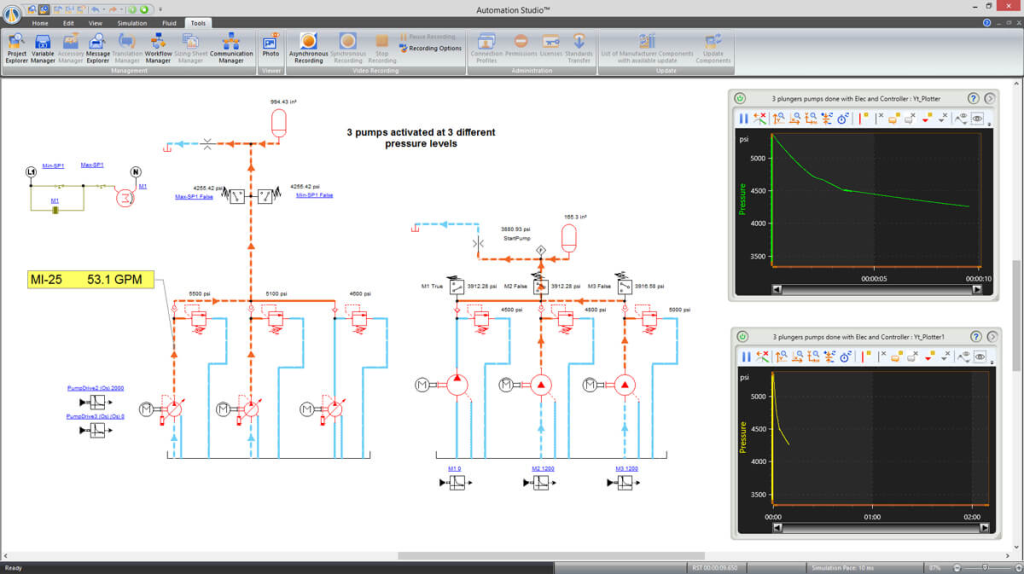Screen dimensions: 1024x574
Task: Click zoom Y-axis icon in Yt_Plotter1 toolbar
Action: click(x=781, y=357)
